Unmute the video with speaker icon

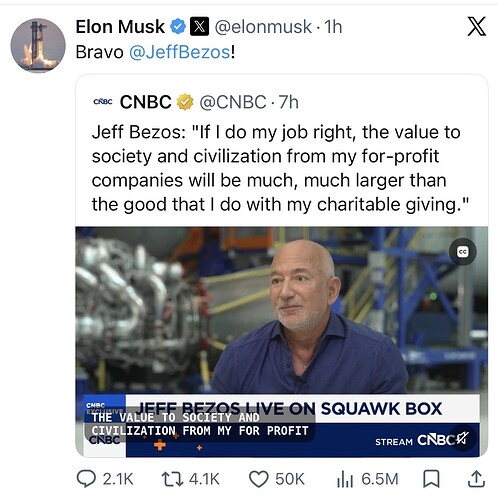pos(463,438)
